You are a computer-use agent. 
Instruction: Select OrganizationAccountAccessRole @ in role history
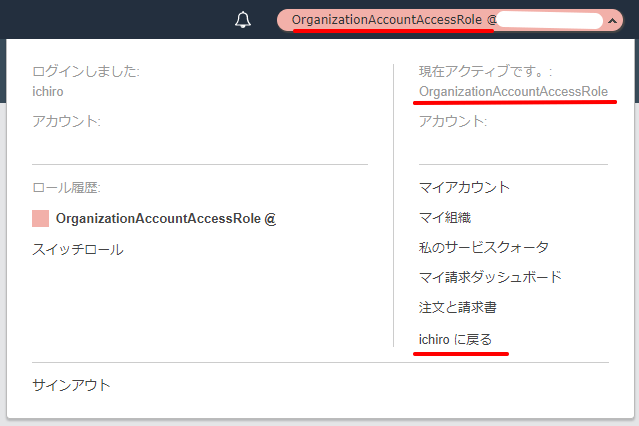pos(166,219)
